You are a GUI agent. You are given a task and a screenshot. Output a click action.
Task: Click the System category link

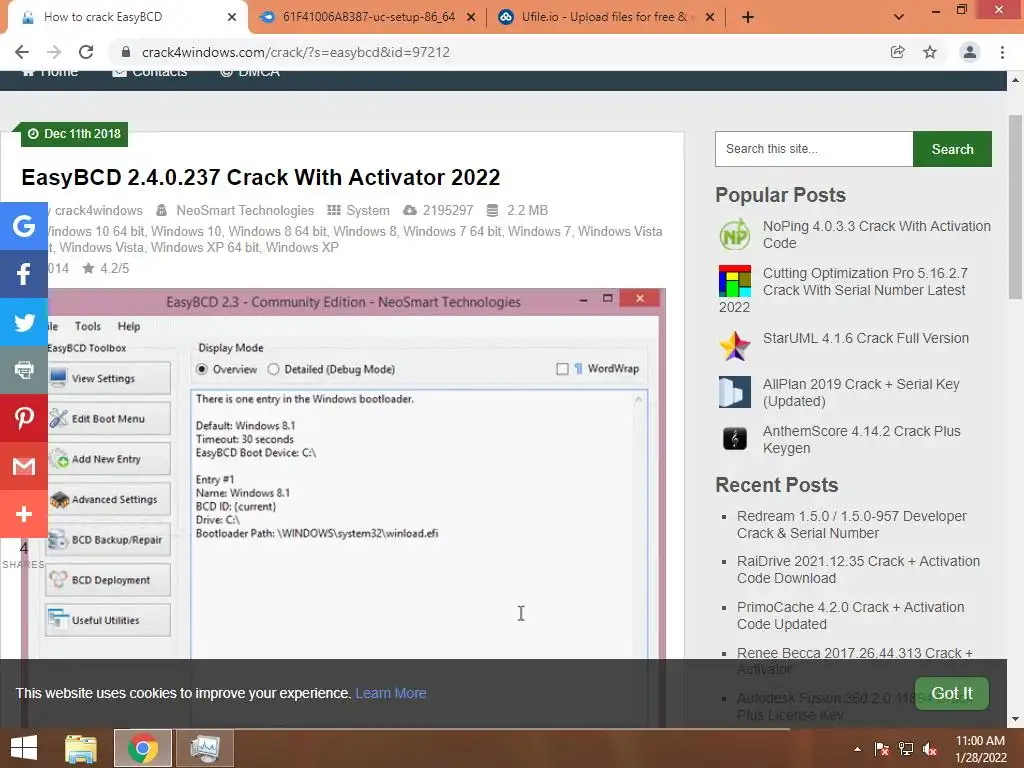[x=368, y=210]
